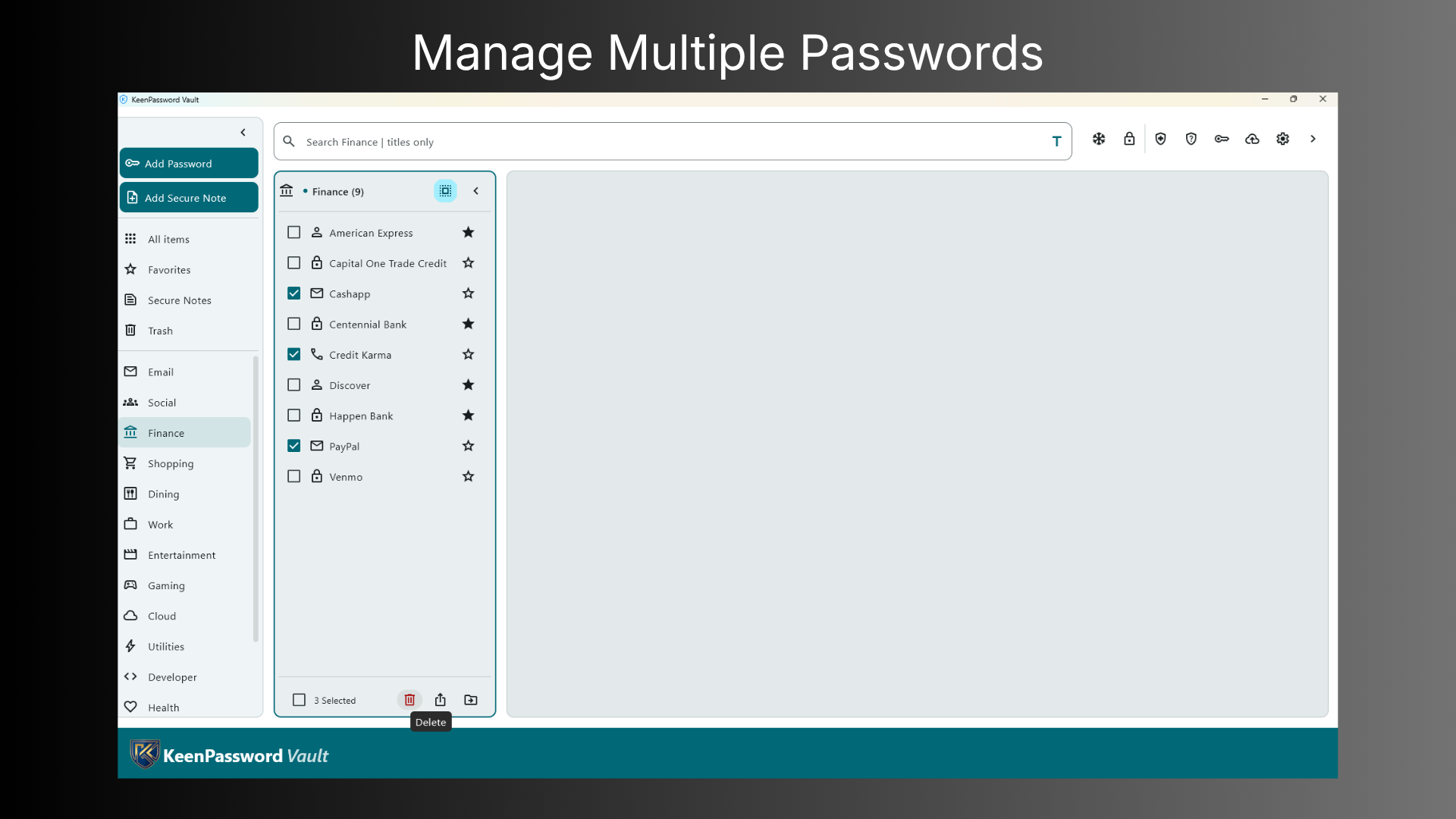Screen dimensions: 1456x819
Task: Check the Capital One Trade Credit checkbox
Action: (294, 263)
